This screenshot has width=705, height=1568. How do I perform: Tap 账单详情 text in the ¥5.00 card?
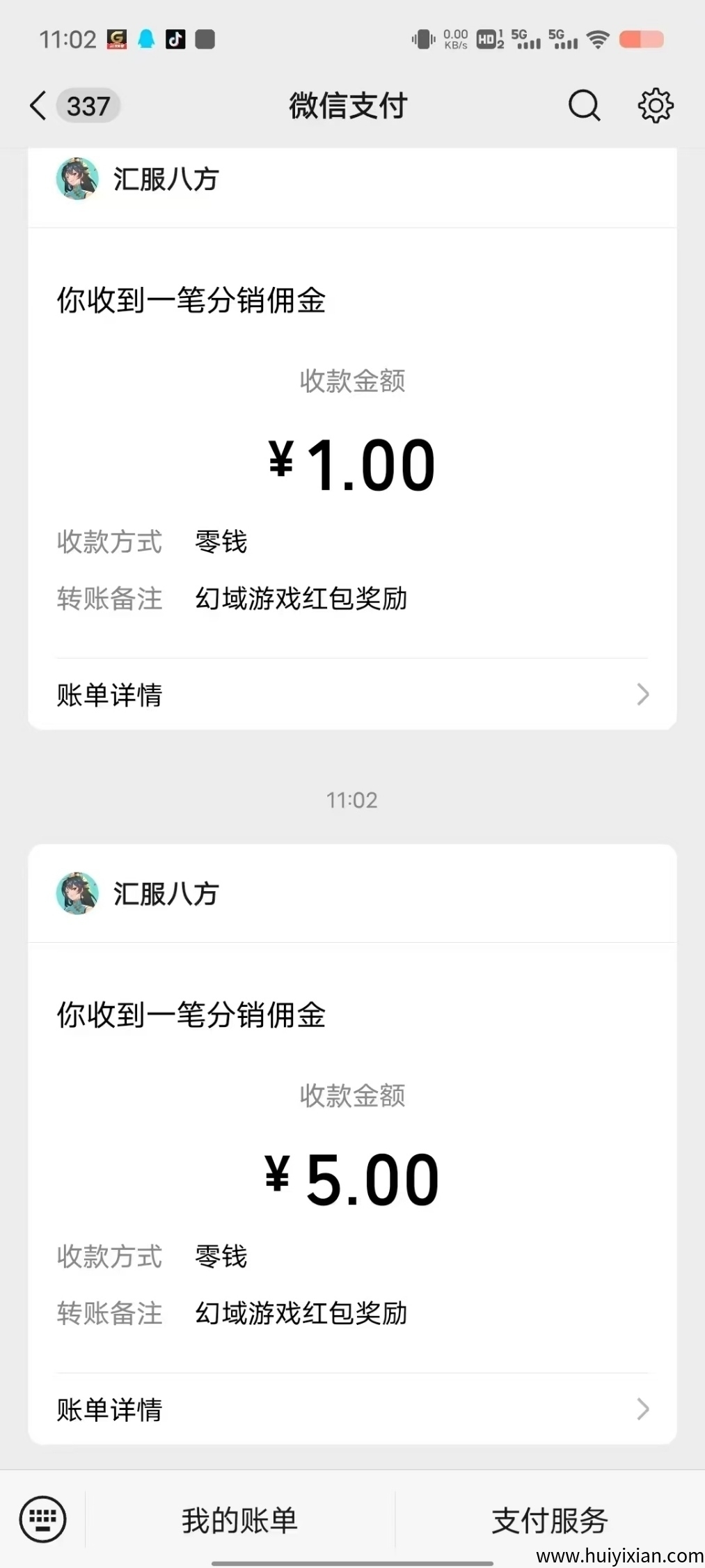coord(109,1409)
